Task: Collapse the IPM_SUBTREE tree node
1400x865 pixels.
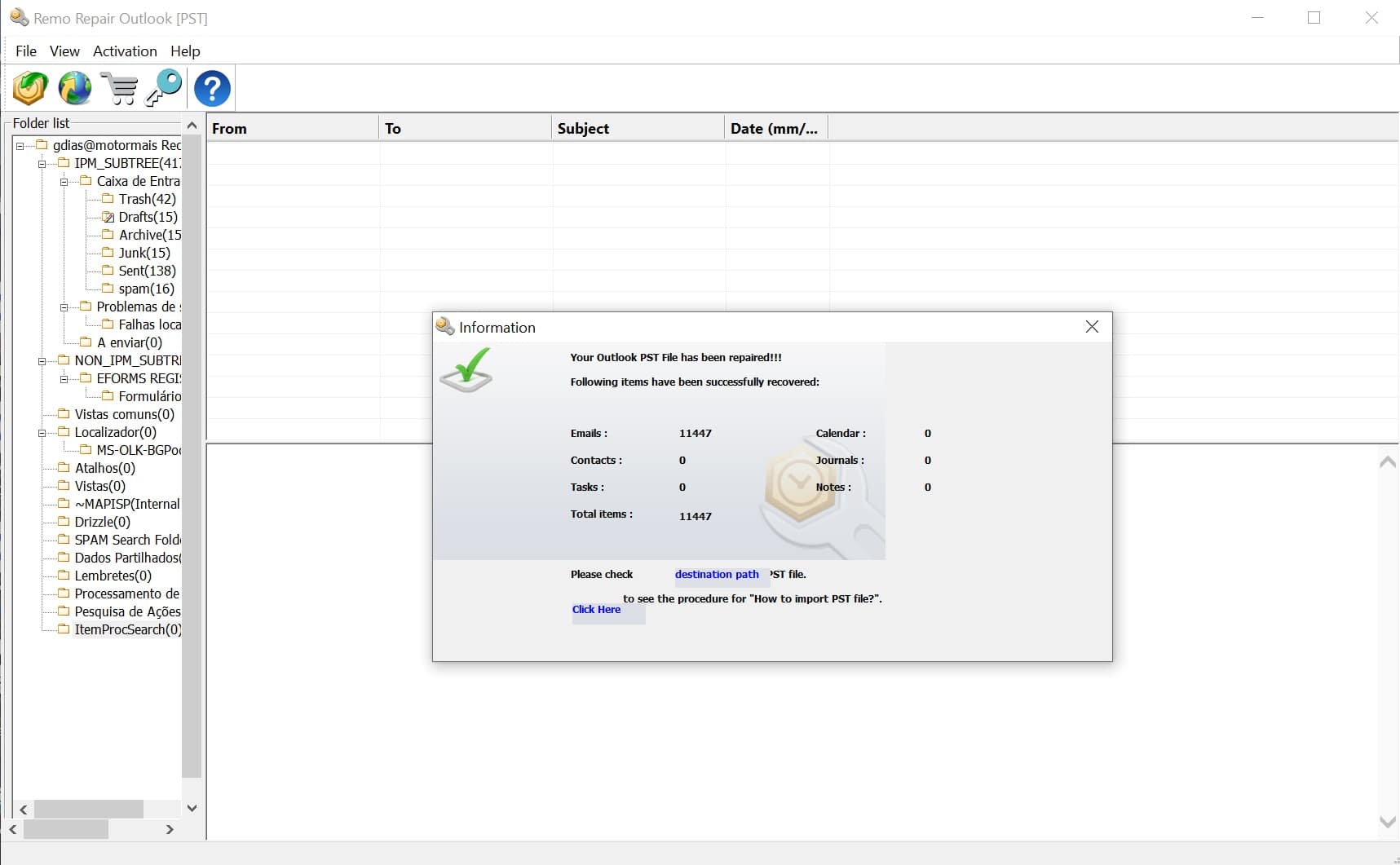Action: (42, 164)
